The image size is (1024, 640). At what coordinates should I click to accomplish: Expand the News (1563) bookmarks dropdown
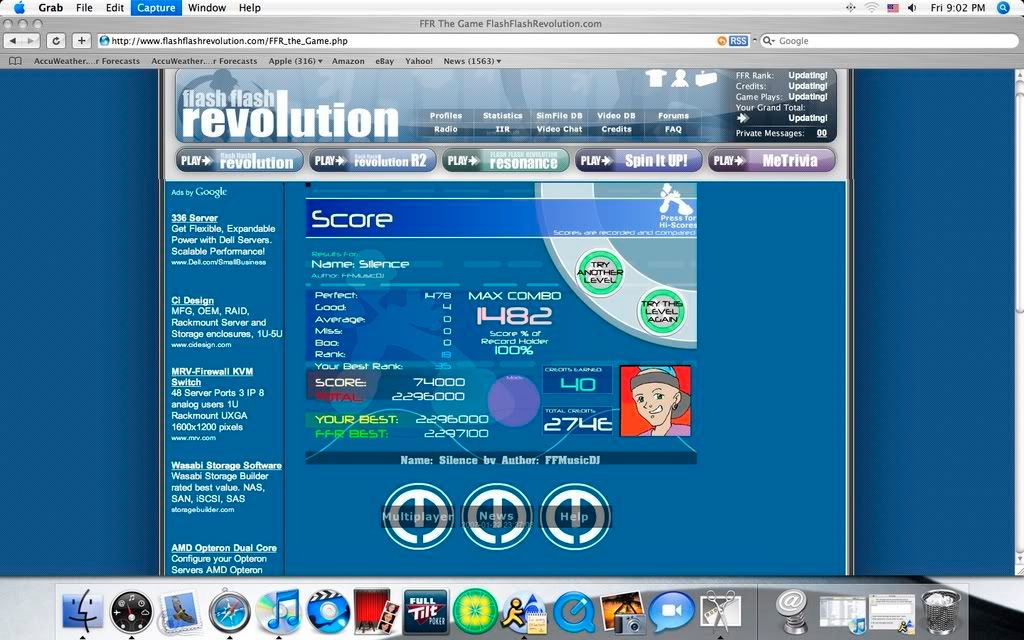pos(472,61)
